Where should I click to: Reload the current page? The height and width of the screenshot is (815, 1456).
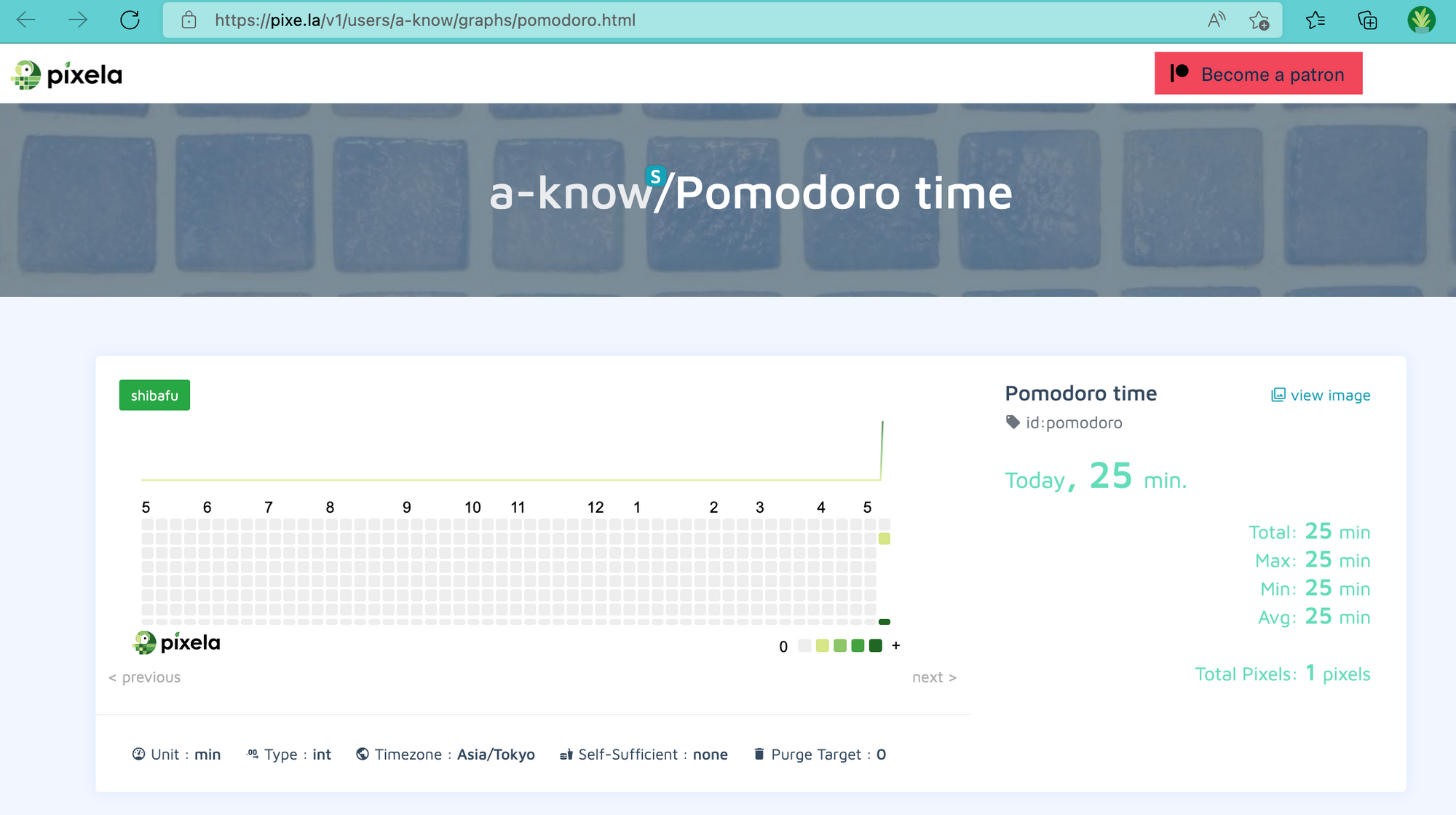(130, 20)
